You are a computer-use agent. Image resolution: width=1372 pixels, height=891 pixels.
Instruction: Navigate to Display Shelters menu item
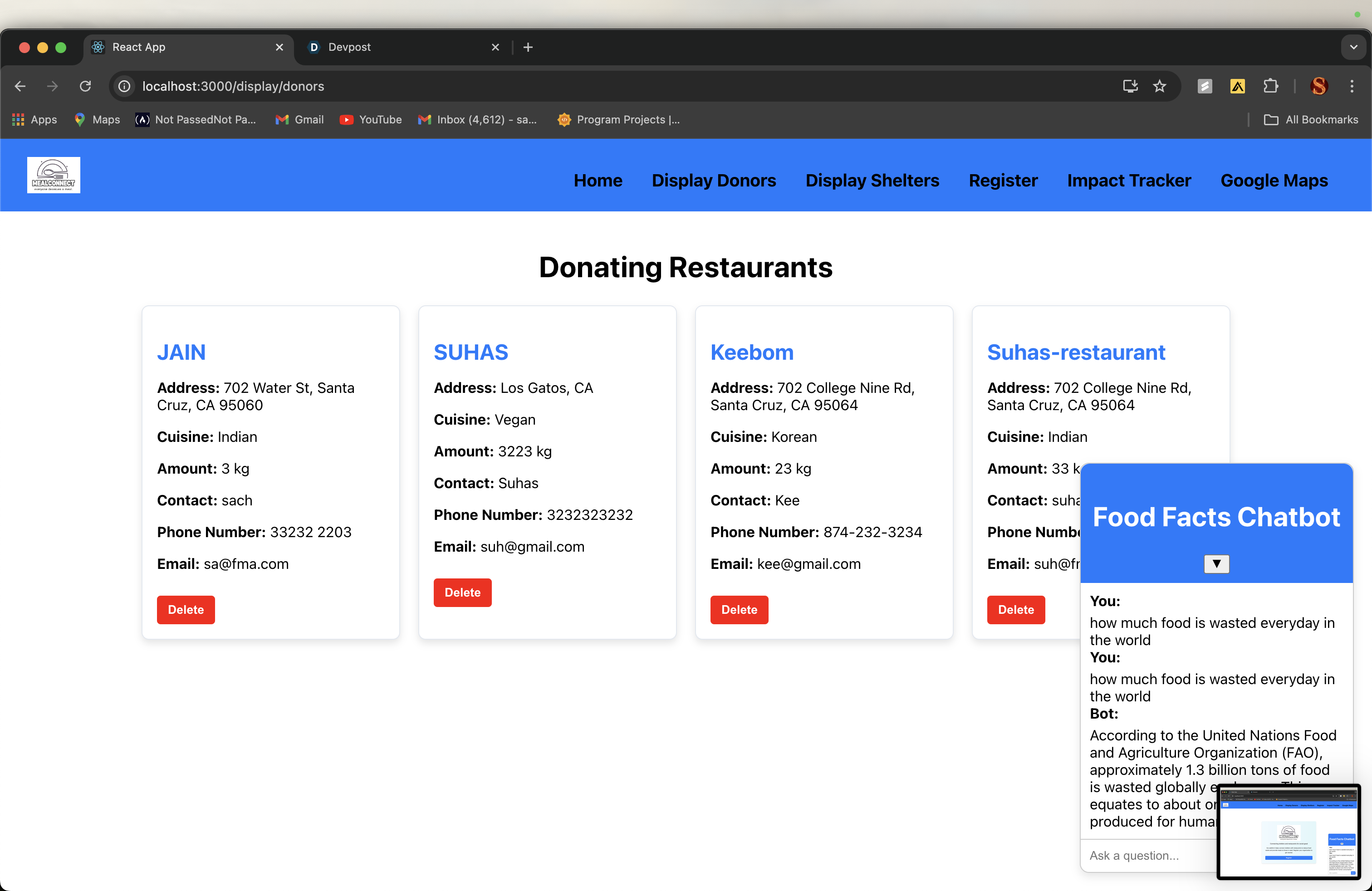(x=872, y=181)
